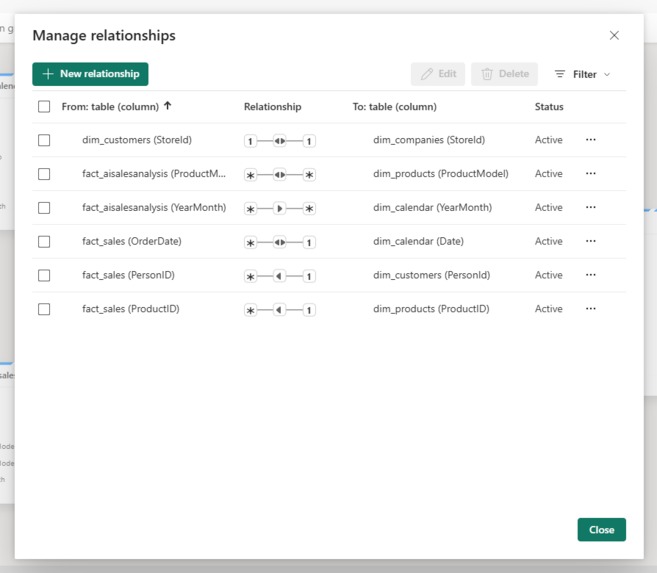Click dim_calendar (Date) cell
The height and width of the screenshot is (573, 657).
(418, 242)
